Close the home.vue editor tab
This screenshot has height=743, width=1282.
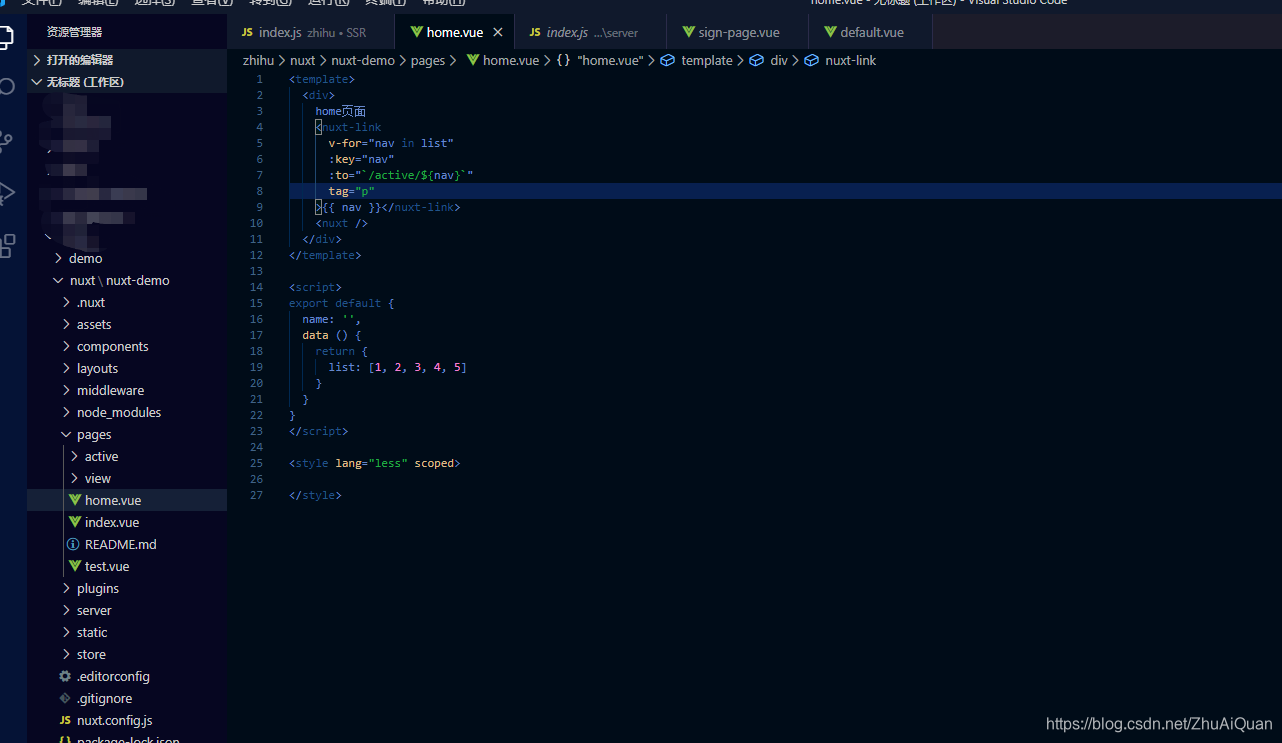pyautogui.click(x=498, y=32)
